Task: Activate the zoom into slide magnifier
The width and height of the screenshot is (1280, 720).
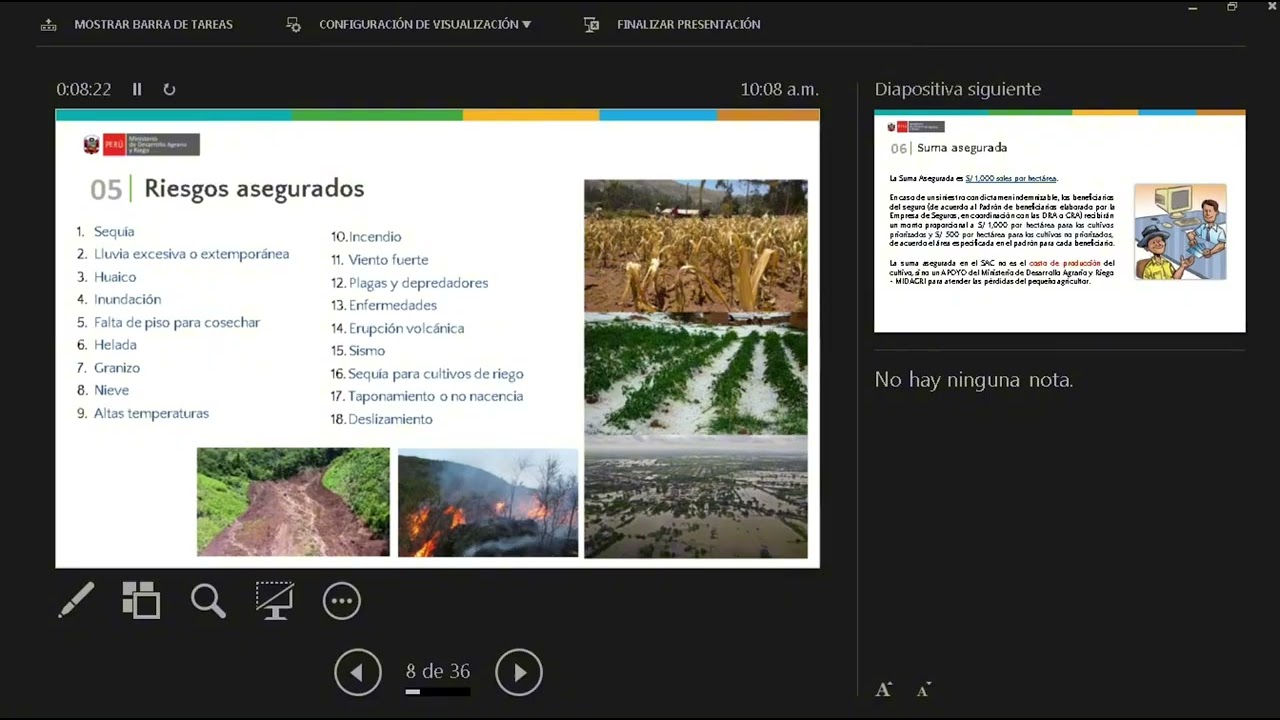Action: (x=208, y=601)
